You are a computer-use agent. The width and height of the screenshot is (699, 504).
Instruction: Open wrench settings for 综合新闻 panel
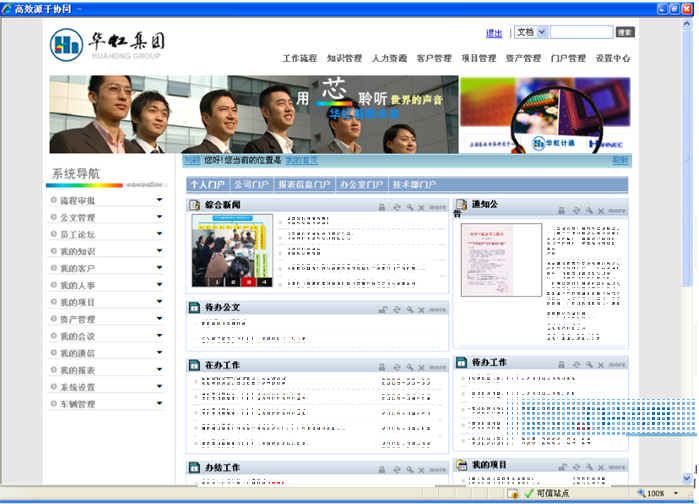point(410,207)
